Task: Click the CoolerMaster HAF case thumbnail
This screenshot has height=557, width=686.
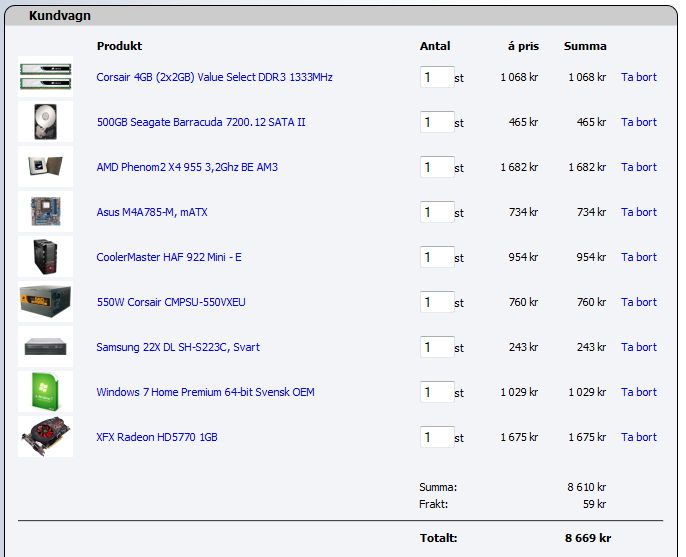Action: [45, 257]
